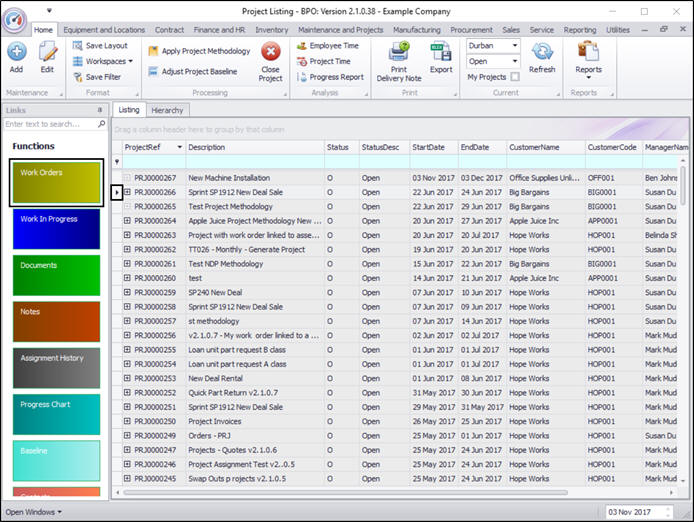The image size is (694, 522).
Task: Select the Work In Progress blue tile
Action: point(56,228)
